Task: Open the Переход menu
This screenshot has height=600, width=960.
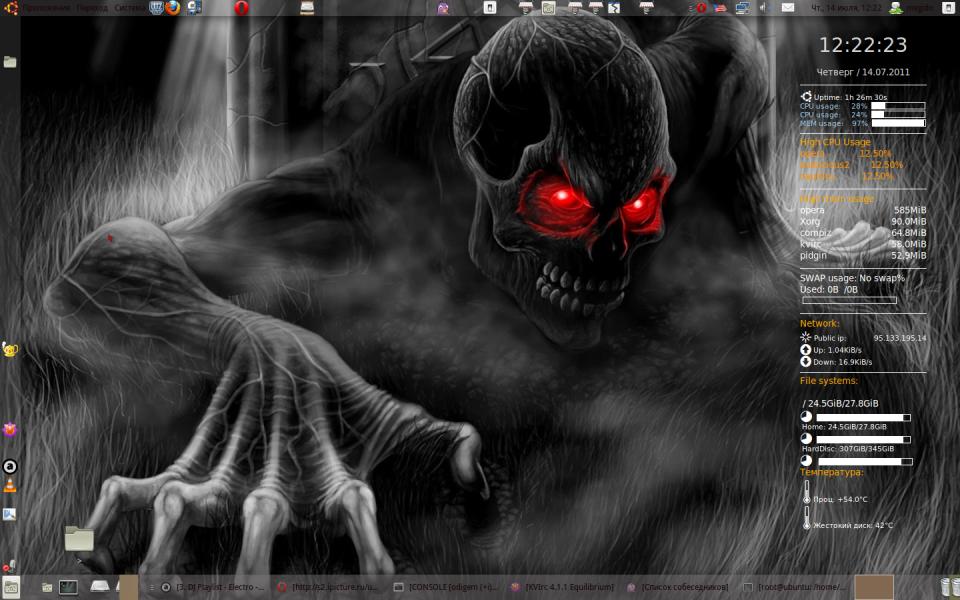Action: click(x=92, y=8)
